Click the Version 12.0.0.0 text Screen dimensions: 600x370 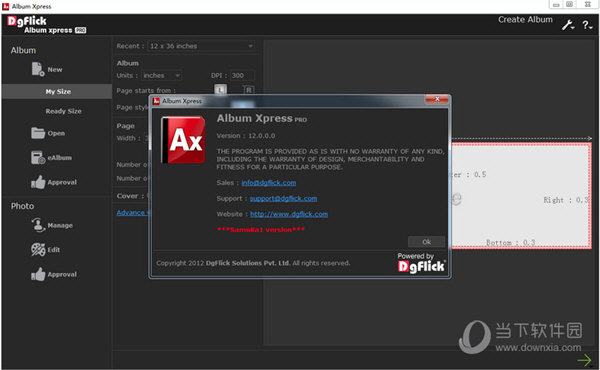[x=246, y=135]
